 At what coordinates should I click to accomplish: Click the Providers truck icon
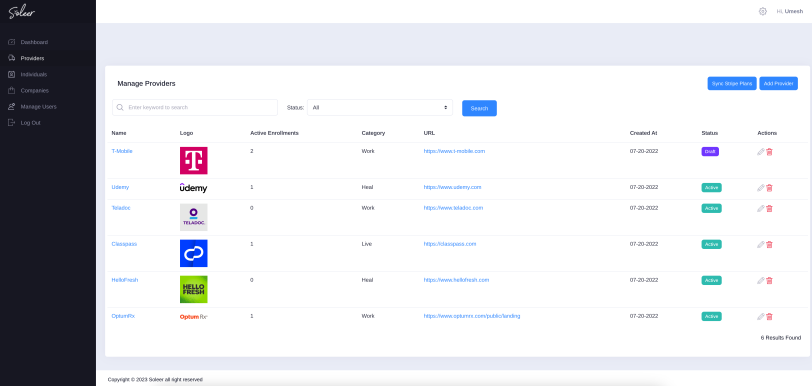point(11,58)
